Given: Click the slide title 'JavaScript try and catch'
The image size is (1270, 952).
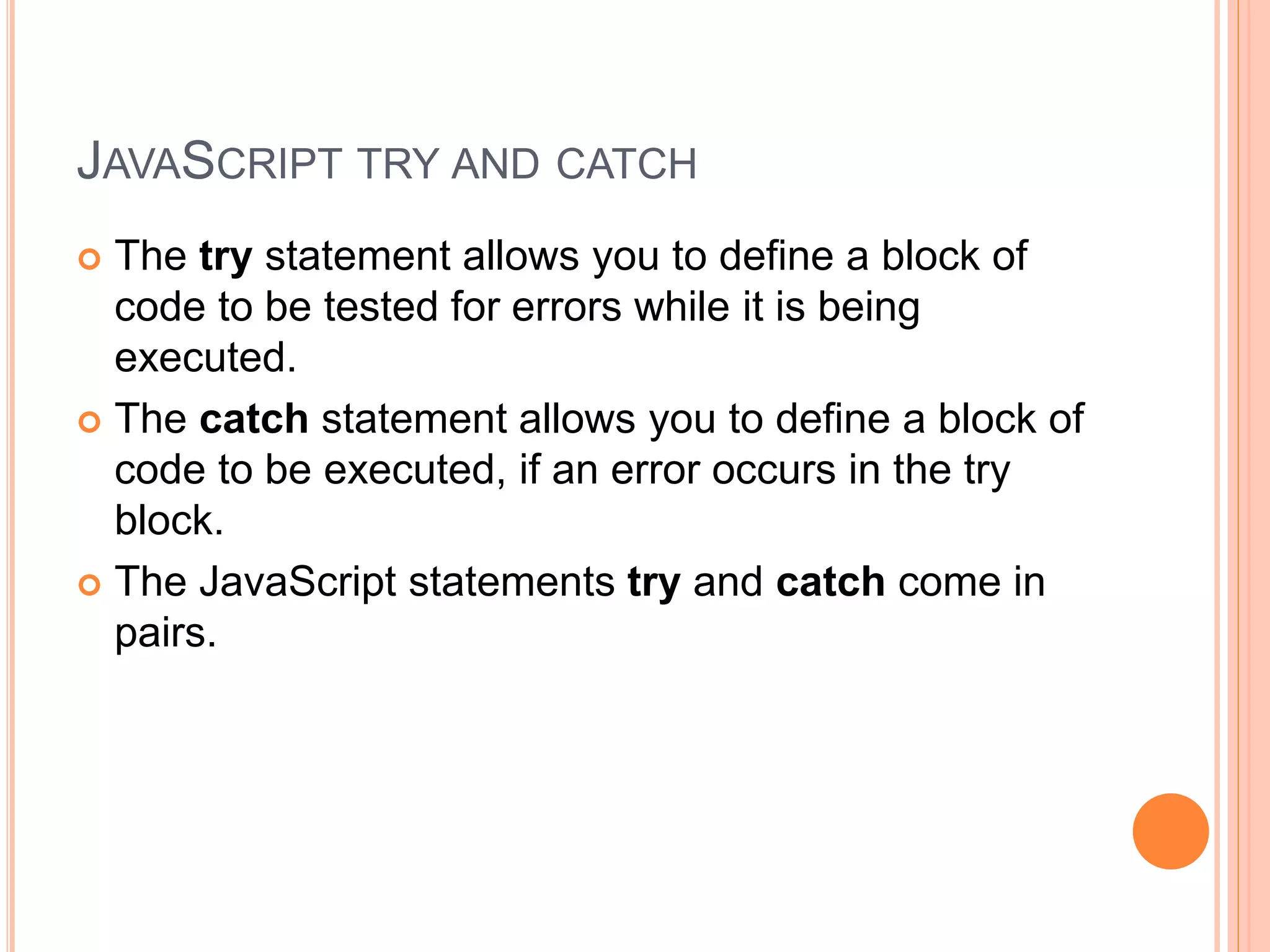Looking at the screenshot, I should (x=387, y=162).
